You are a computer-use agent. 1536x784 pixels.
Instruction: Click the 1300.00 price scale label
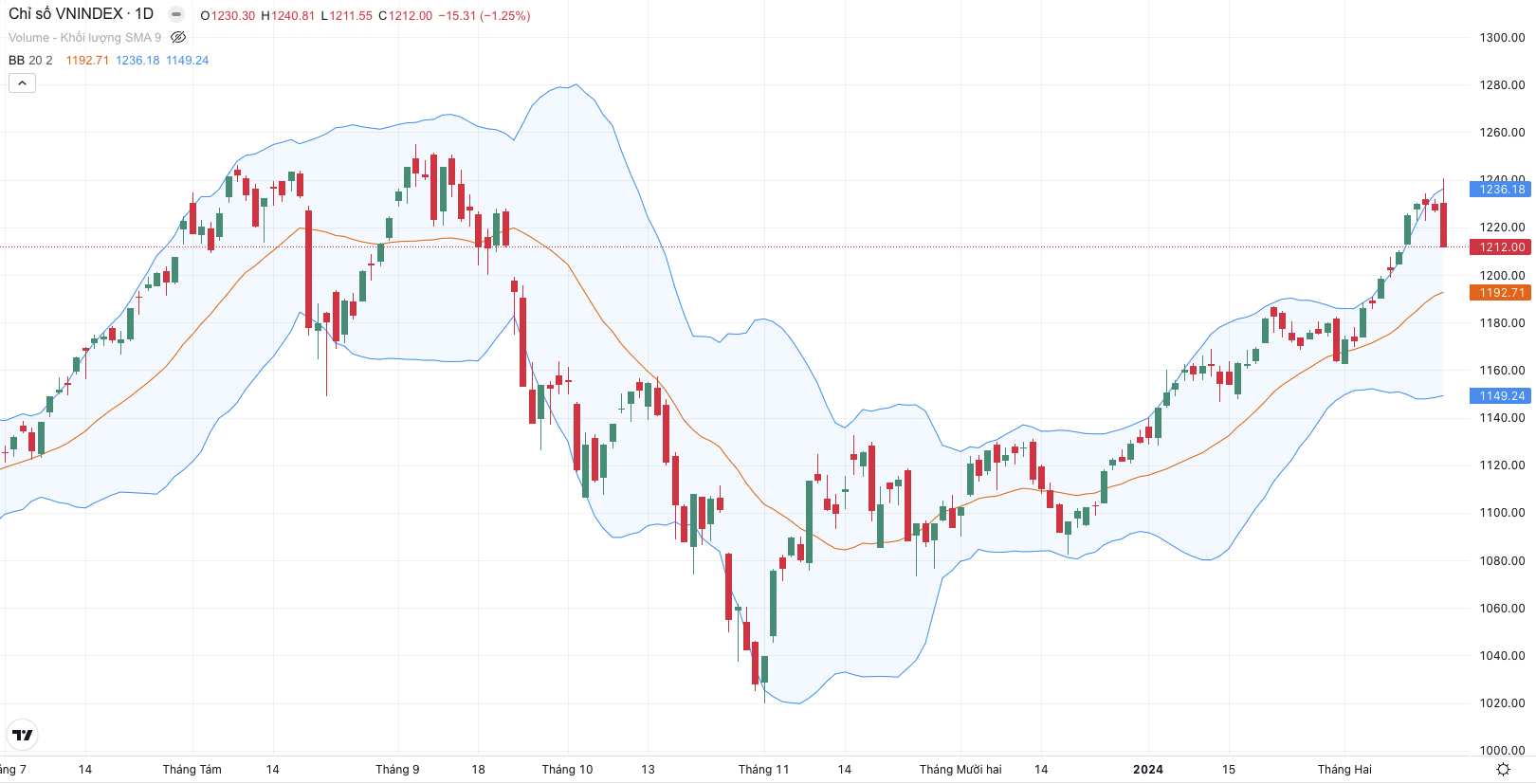click(x=1502, y=38)
